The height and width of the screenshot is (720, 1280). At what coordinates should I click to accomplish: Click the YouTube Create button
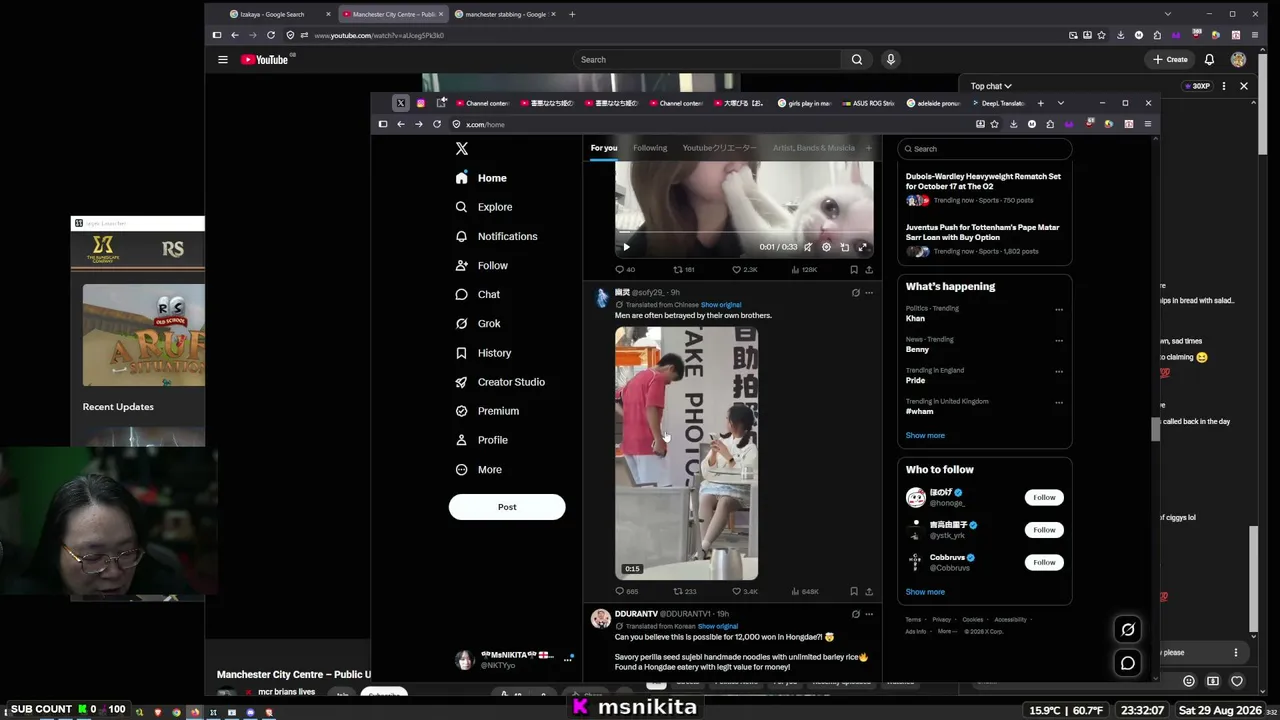pos(1170,60)
